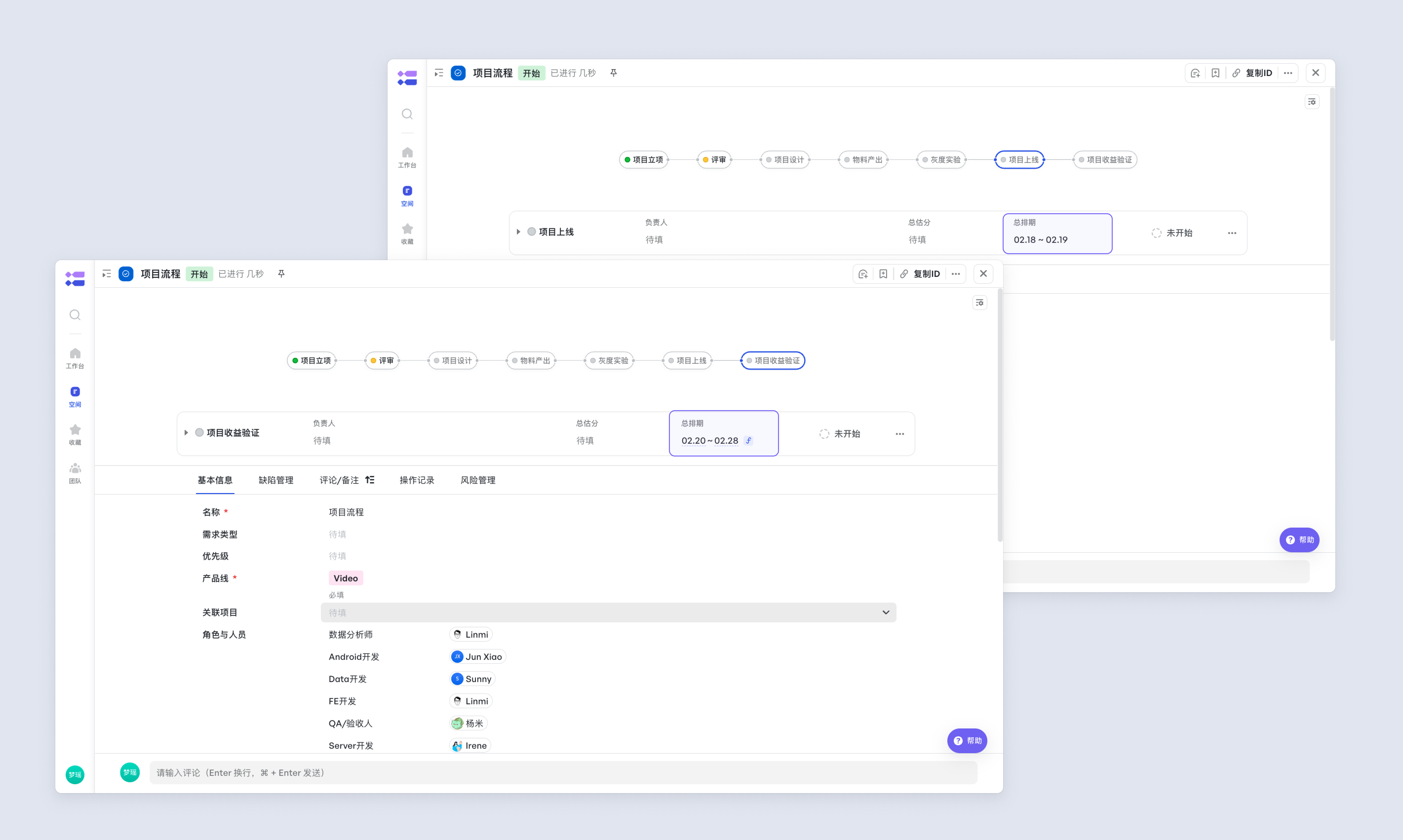This screenshot has height=840, width=1403.
Task: Open 团队 in the front window sidebar
Action: point(75,473)
